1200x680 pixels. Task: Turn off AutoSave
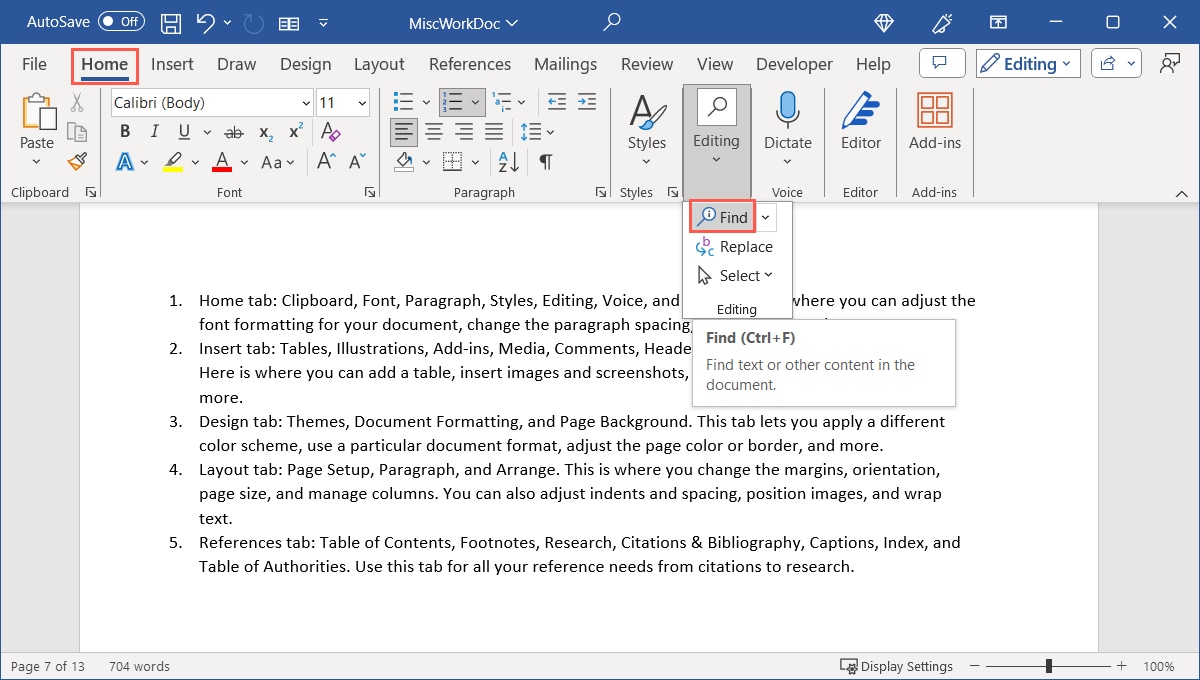click(x=119, y=21)
